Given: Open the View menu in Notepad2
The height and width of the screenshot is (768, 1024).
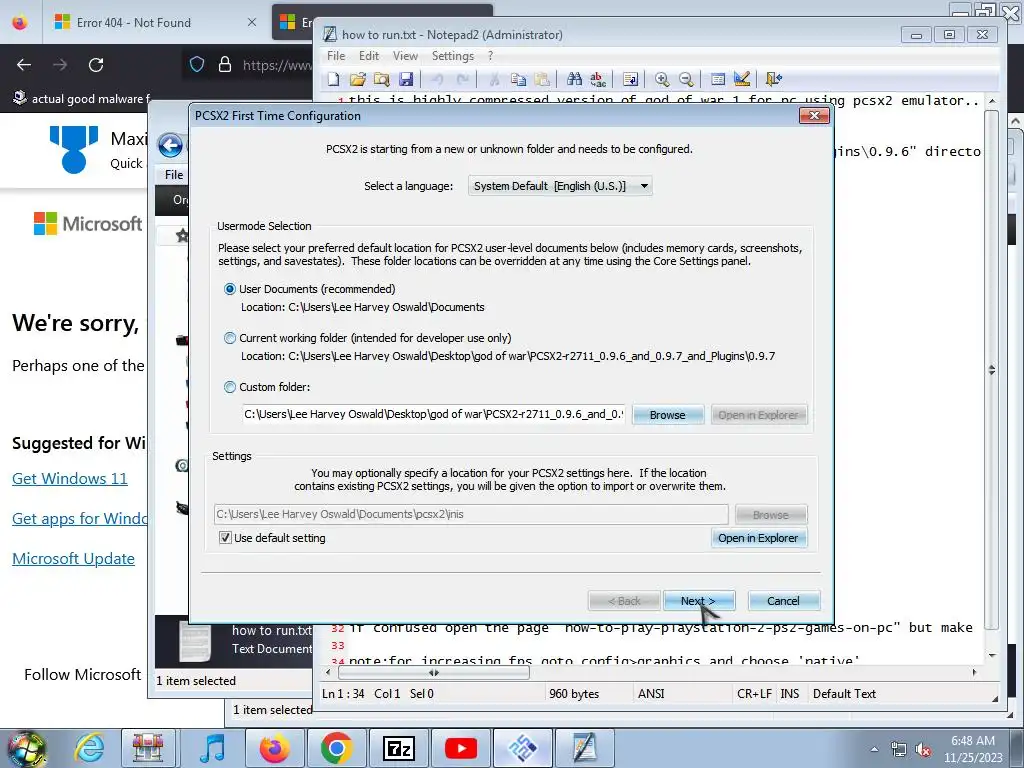Looking at the screenshot, I should click(405, 56).
